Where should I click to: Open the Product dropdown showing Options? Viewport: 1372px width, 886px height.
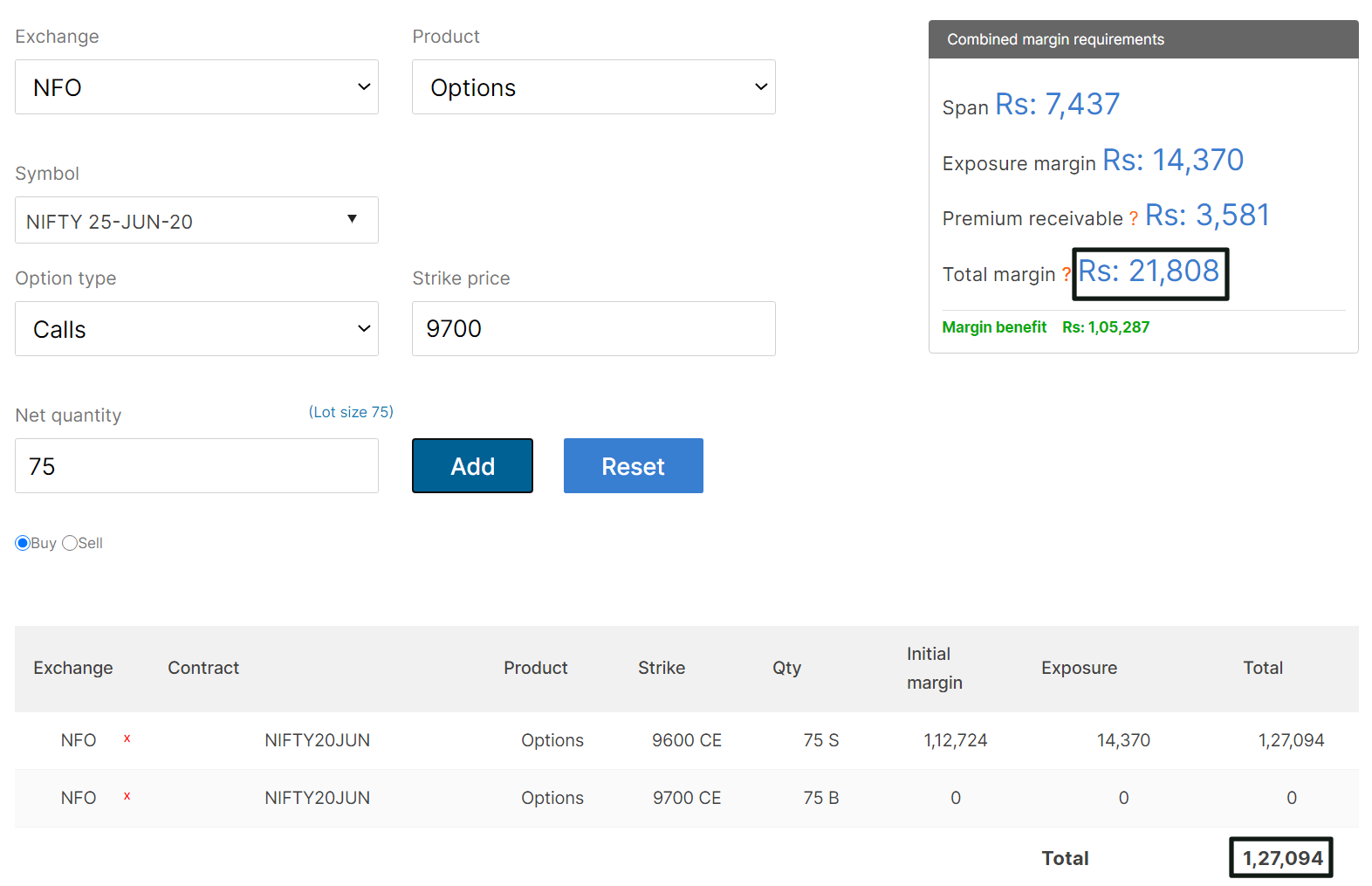(593, 86)
